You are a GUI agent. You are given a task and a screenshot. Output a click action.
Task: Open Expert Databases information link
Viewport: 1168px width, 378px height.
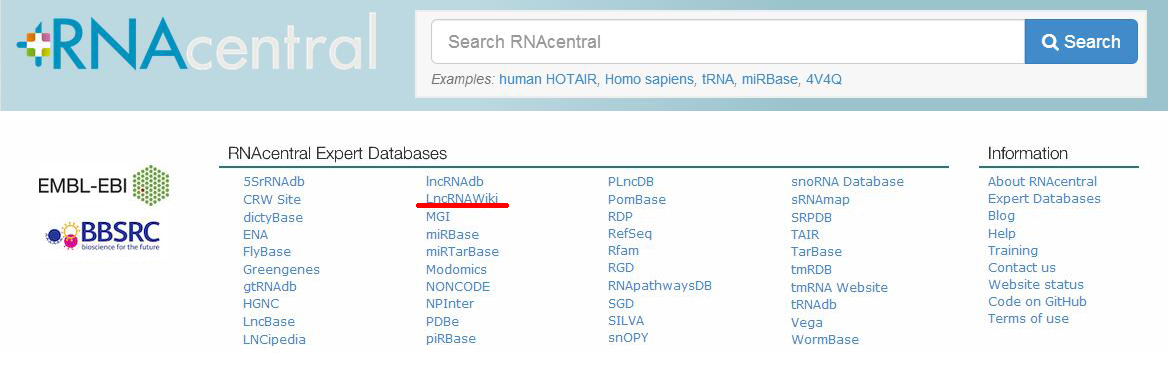coord(1044,198)
